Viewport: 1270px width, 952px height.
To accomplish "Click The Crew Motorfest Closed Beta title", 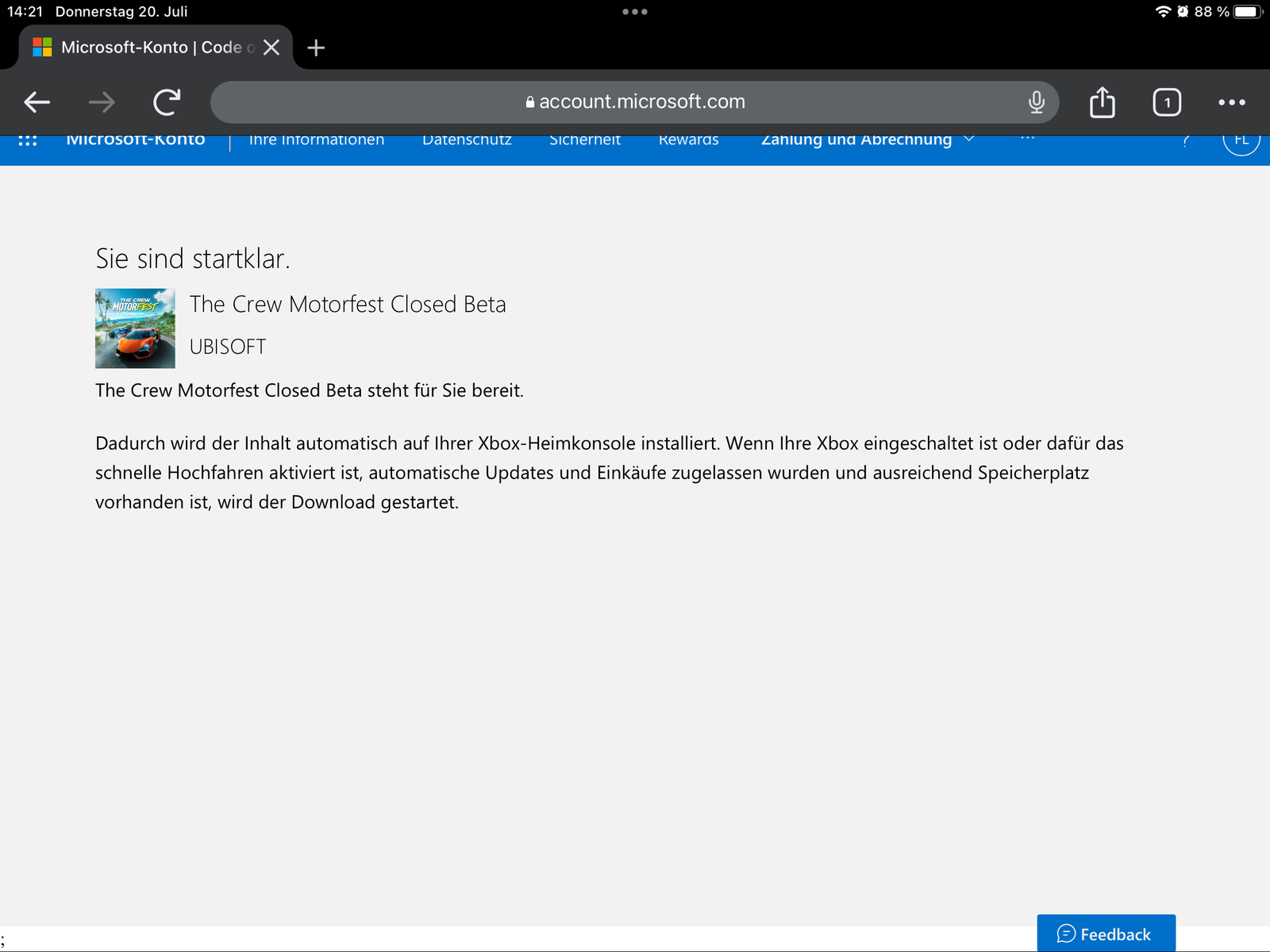I will pyautogui.click(x=348, y=305).
